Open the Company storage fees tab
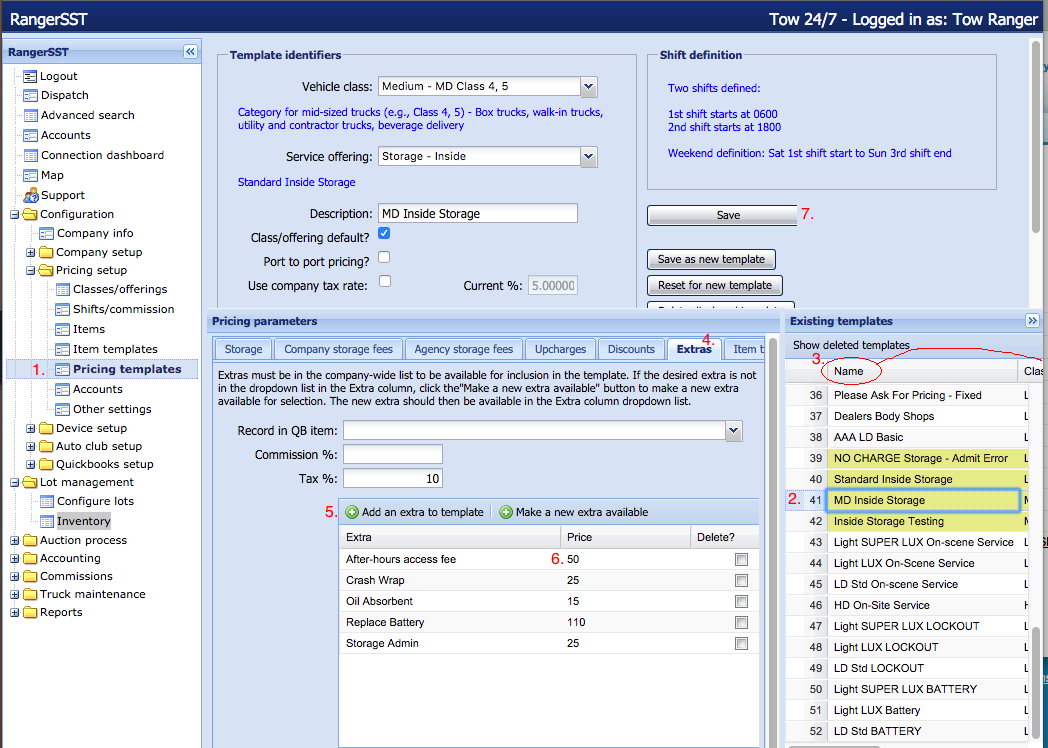 click(338, 349)
